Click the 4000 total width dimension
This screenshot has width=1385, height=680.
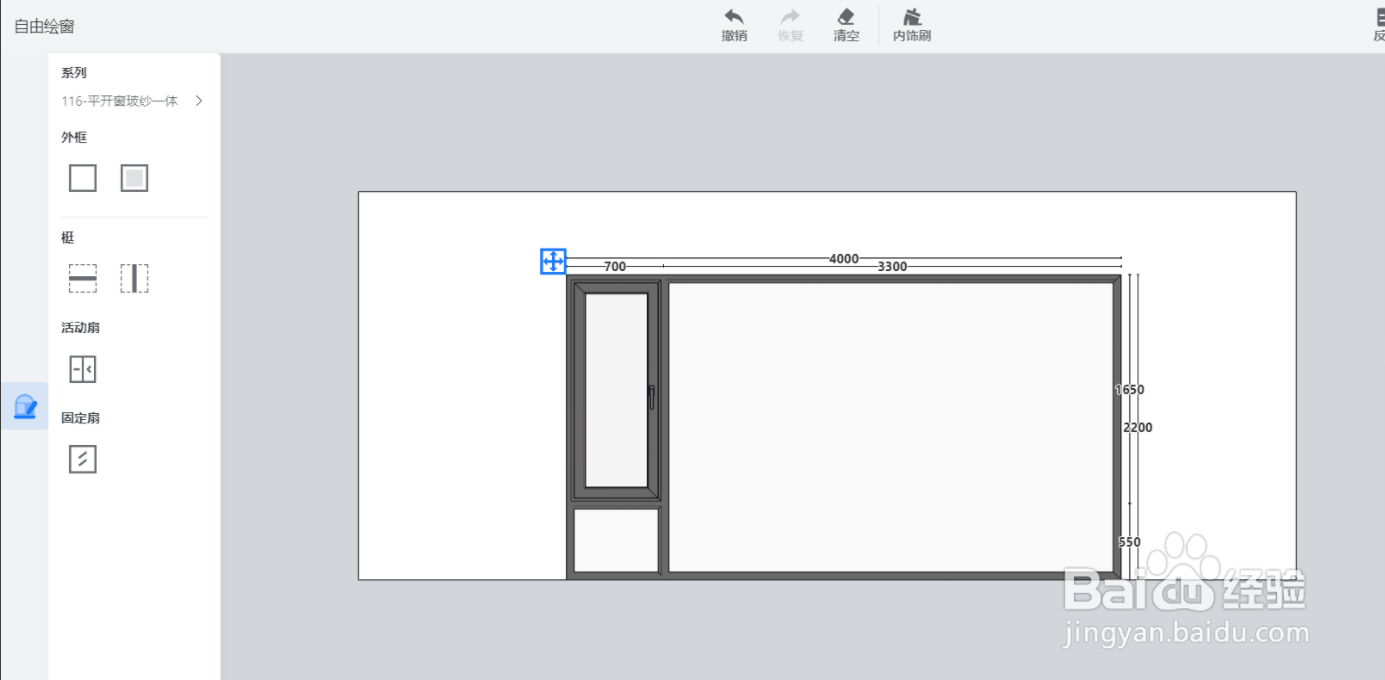tap(844, 258)
